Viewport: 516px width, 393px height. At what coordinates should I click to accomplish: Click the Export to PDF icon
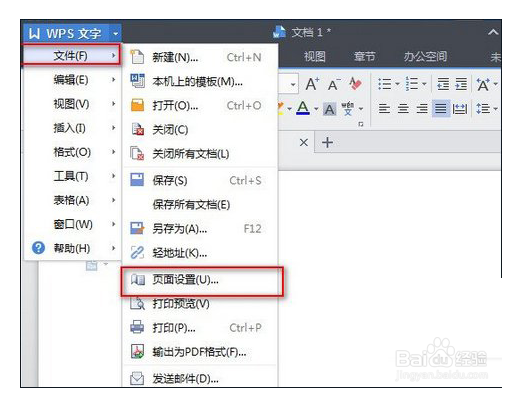point(137,351)
